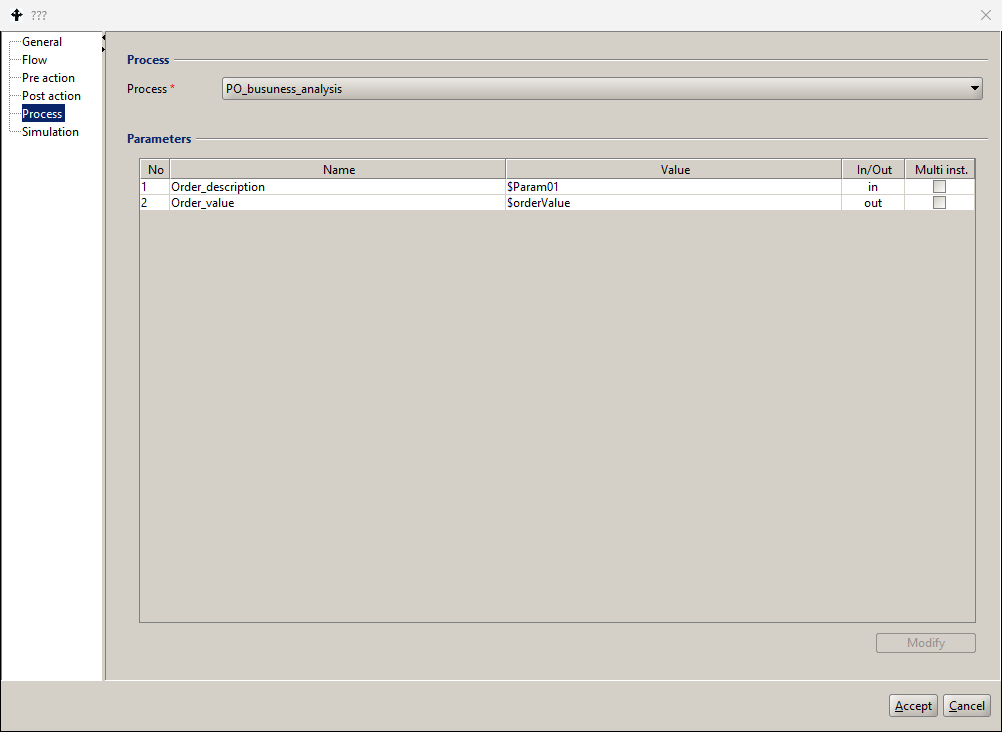Click the Order_description name cell
This screenshot has width=1002, height=732.
337,187
